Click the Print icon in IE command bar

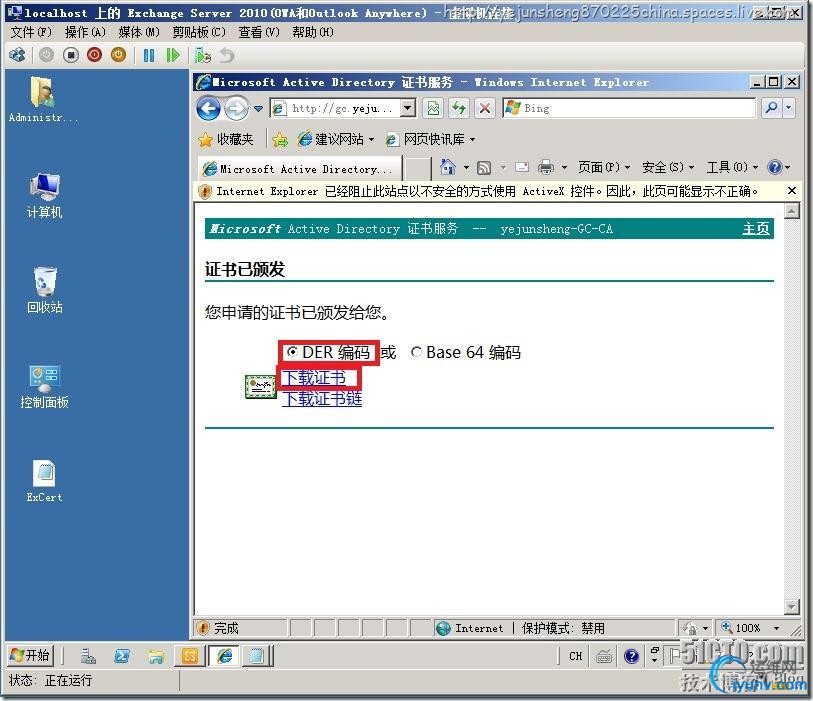(x=545, y=167)
